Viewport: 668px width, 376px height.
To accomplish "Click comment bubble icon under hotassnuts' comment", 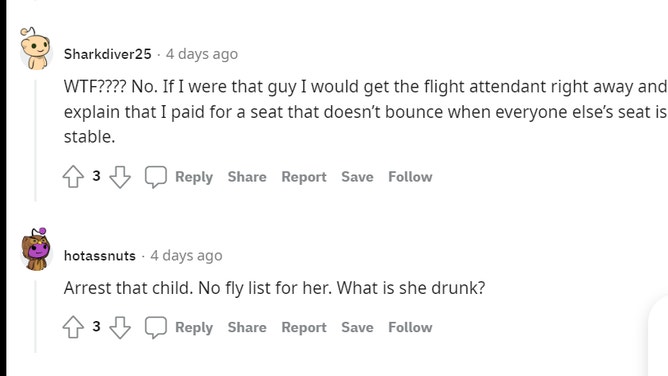I will pos(155,327).
